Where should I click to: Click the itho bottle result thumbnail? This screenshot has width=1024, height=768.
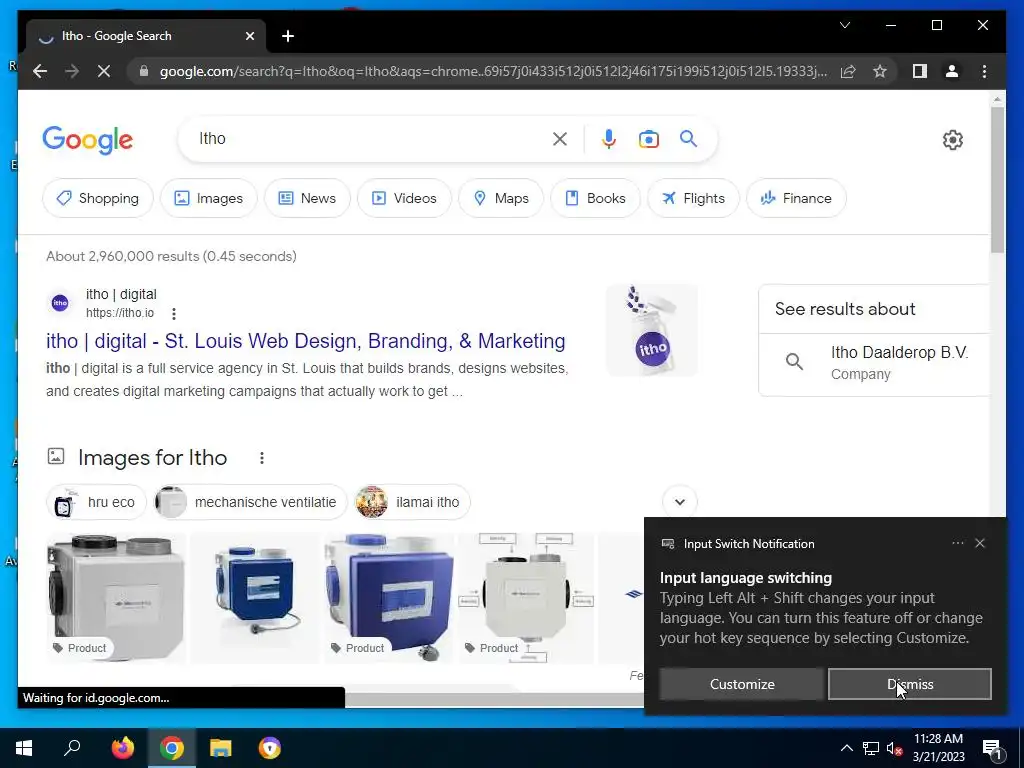(652, 330)
